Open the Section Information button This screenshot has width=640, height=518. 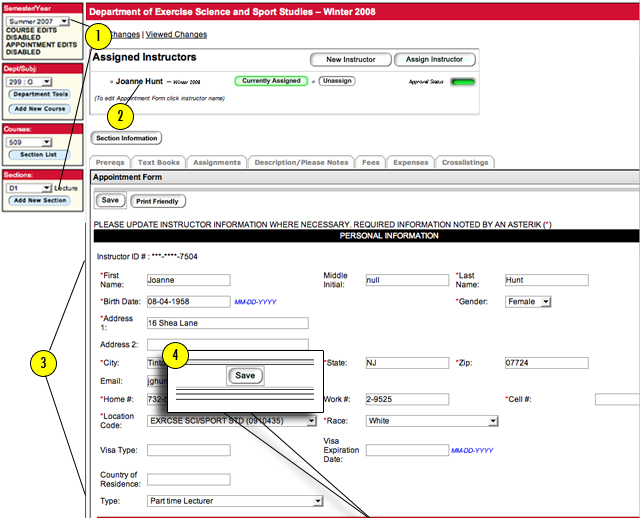pos(126,138)
